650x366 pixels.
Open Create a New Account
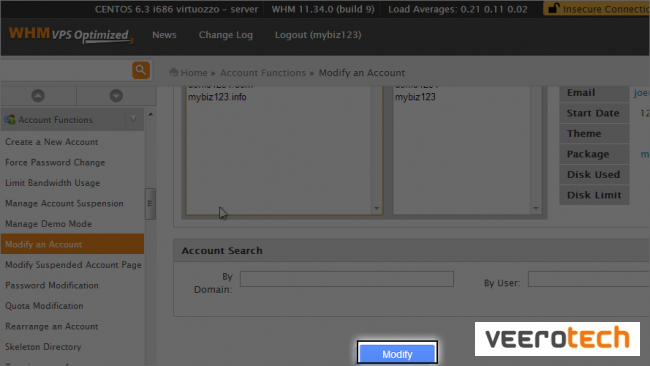pos(51,142)
